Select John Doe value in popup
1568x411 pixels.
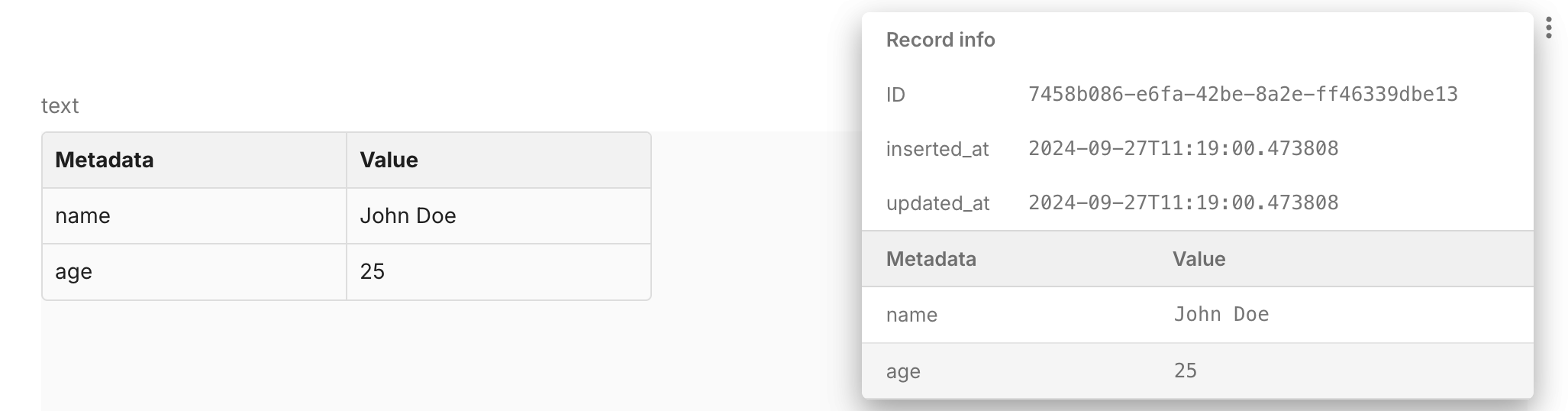pyautogui.click(x=1221, y=314)
